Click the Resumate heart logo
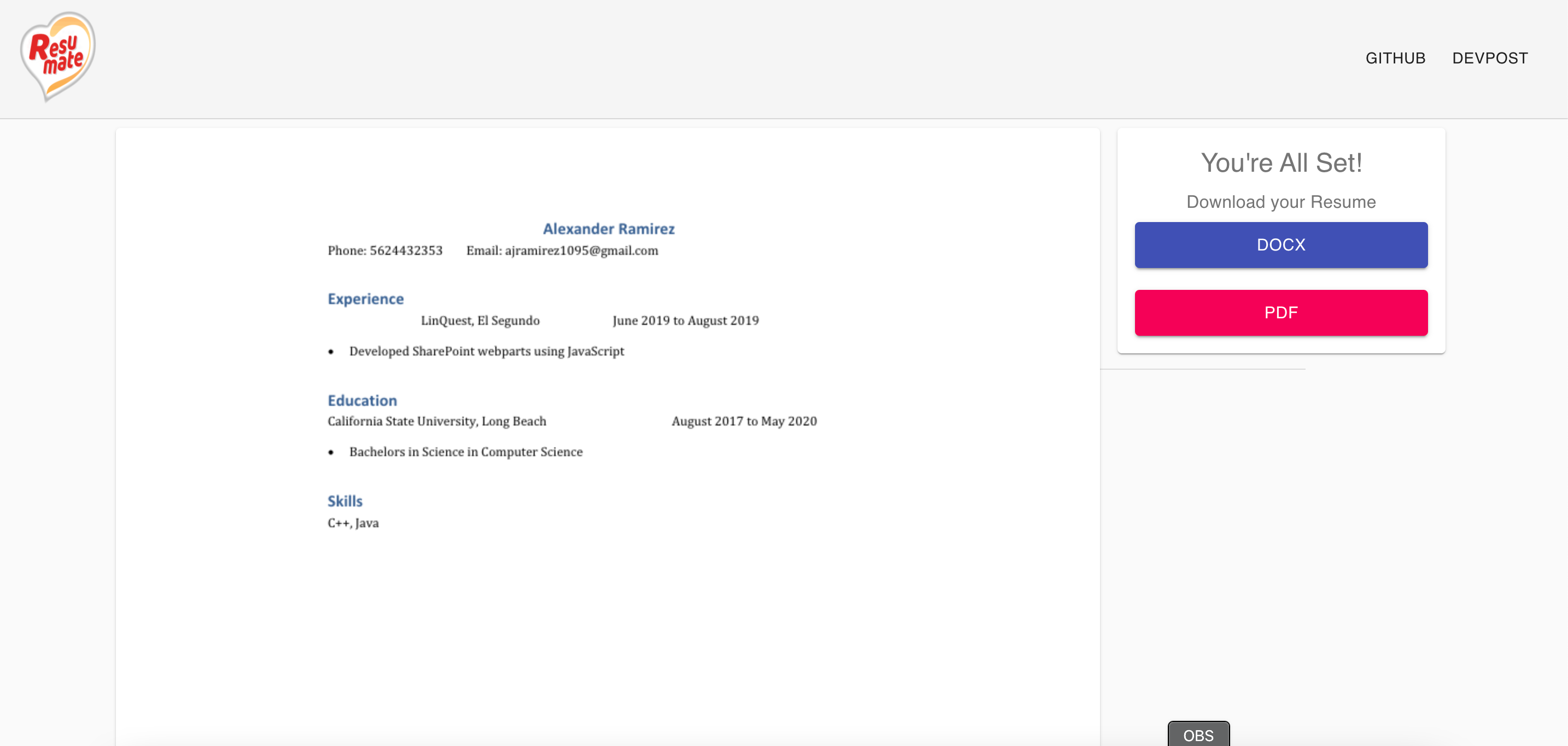Screen dimensions: 1568x746 tap(58, 56)
